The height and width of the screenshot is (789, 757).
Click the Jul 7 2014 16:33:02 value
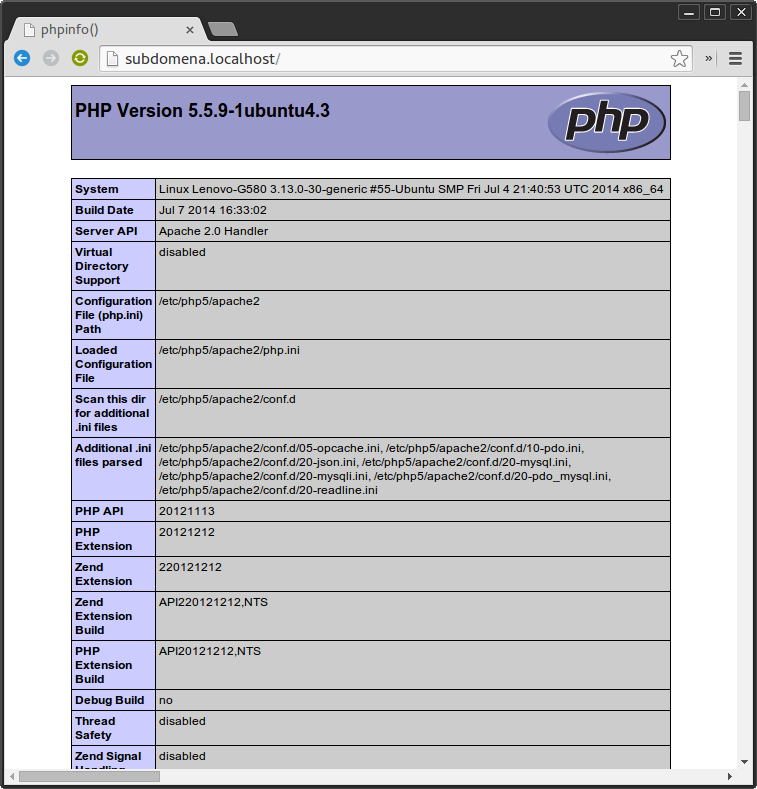click(213, 210)
